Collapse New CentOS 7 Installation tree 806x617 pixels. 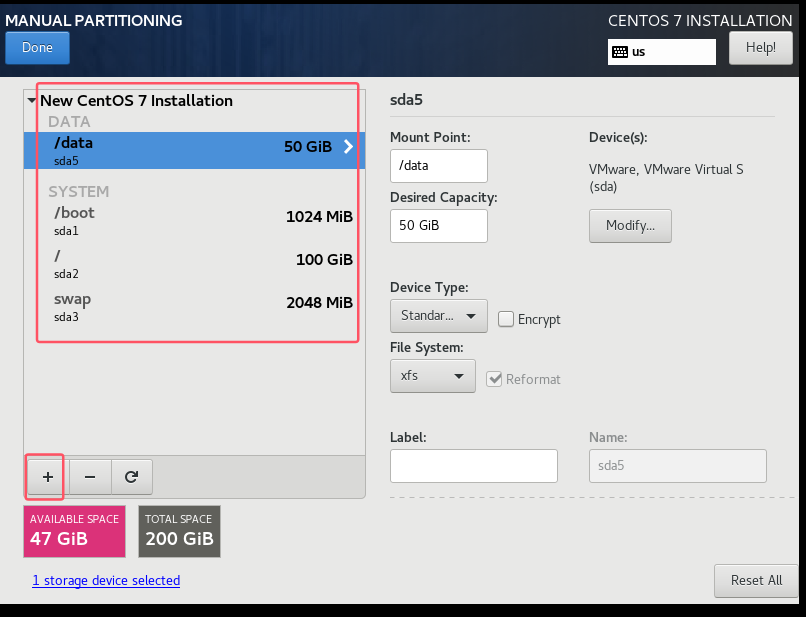click(x=32, y=100)
